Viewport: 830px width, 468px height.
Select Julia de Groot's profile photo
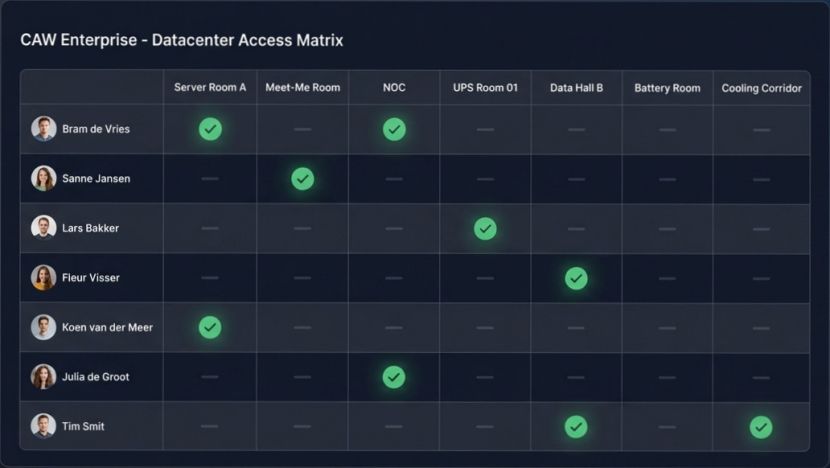click(43, 377)
